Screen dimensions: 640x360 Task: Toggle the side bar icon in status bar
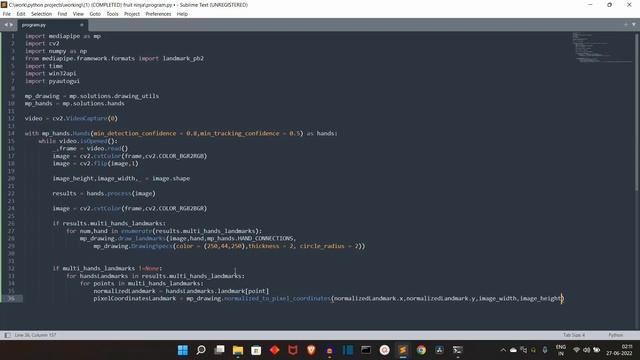click(7, 335)
